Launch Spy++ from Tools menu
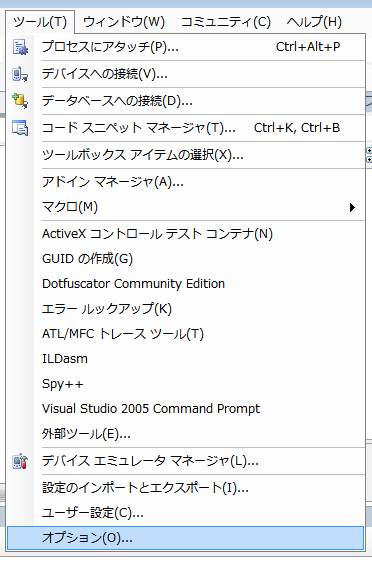 (x=186, y=384)
